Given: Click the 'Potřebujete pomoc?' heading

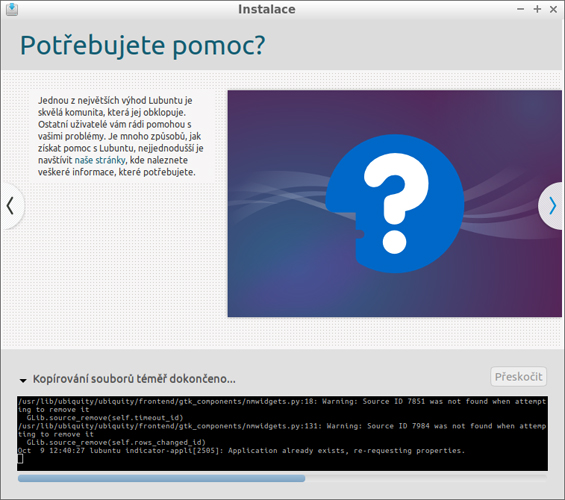Looking at the screenshot, I should point(143,46).
